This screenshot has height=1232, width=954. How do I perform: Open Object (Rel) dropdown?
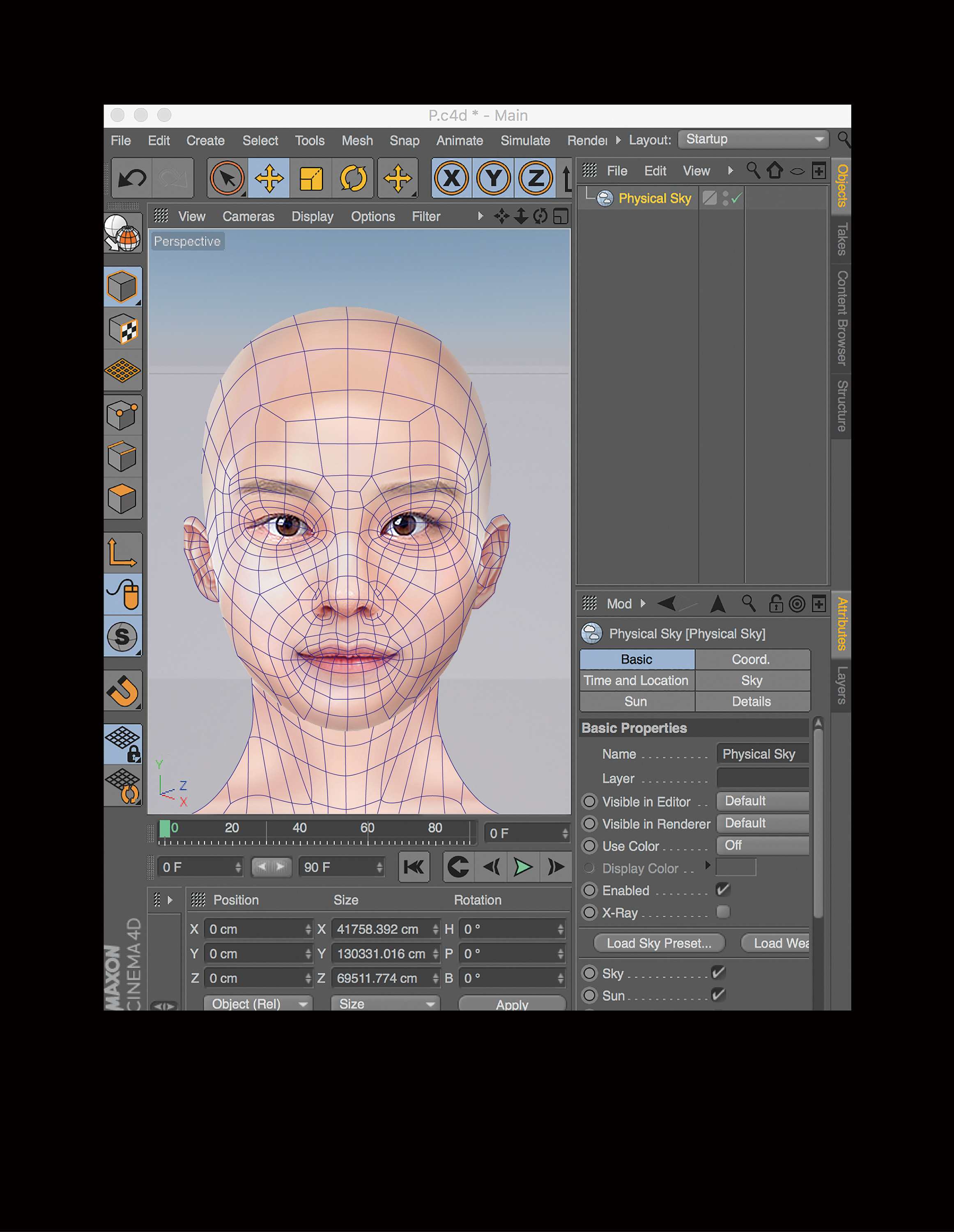click(x=258, y=1004)
